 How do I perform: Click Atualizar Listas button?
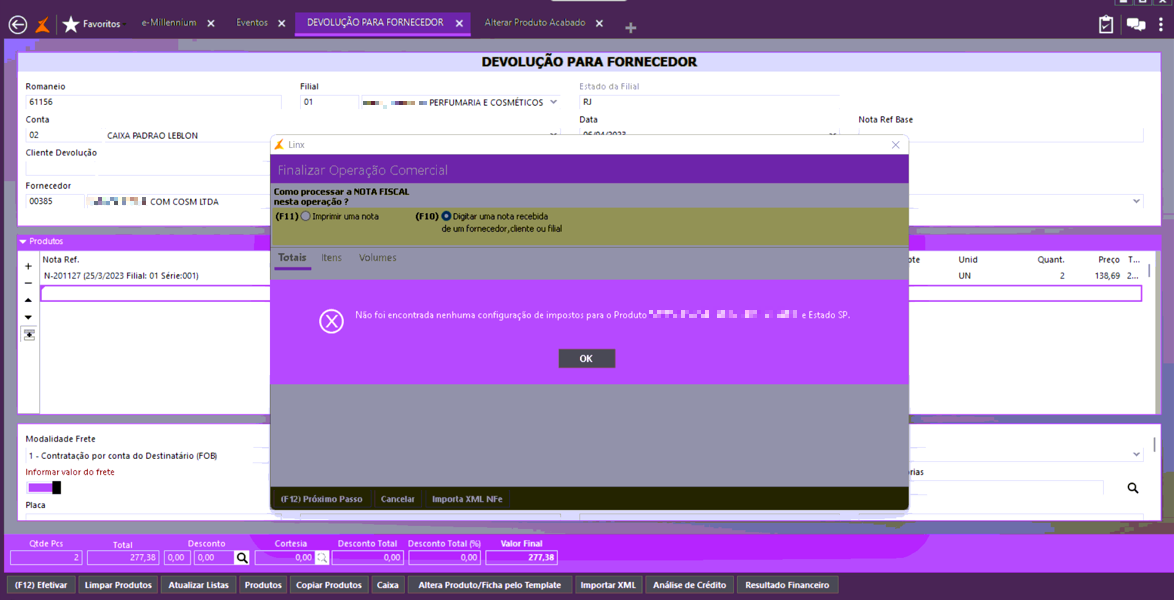coord(200,585)
